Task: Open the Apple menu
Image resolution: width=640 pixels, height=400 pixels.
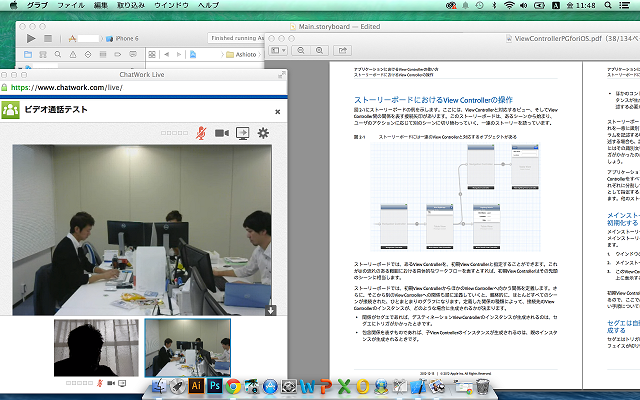Action: tap(13, 5)
